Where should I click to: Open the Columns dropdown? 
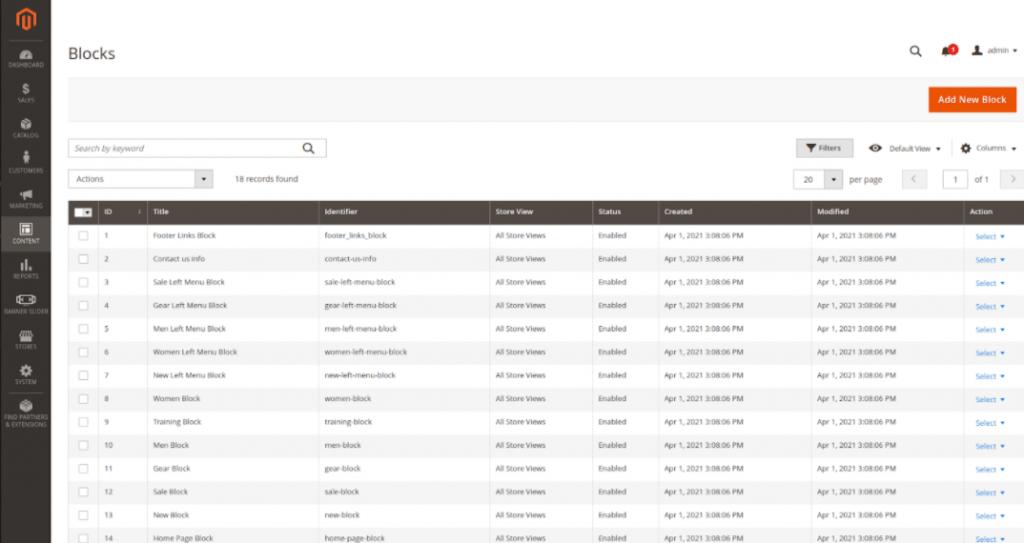tap(988, 148)
